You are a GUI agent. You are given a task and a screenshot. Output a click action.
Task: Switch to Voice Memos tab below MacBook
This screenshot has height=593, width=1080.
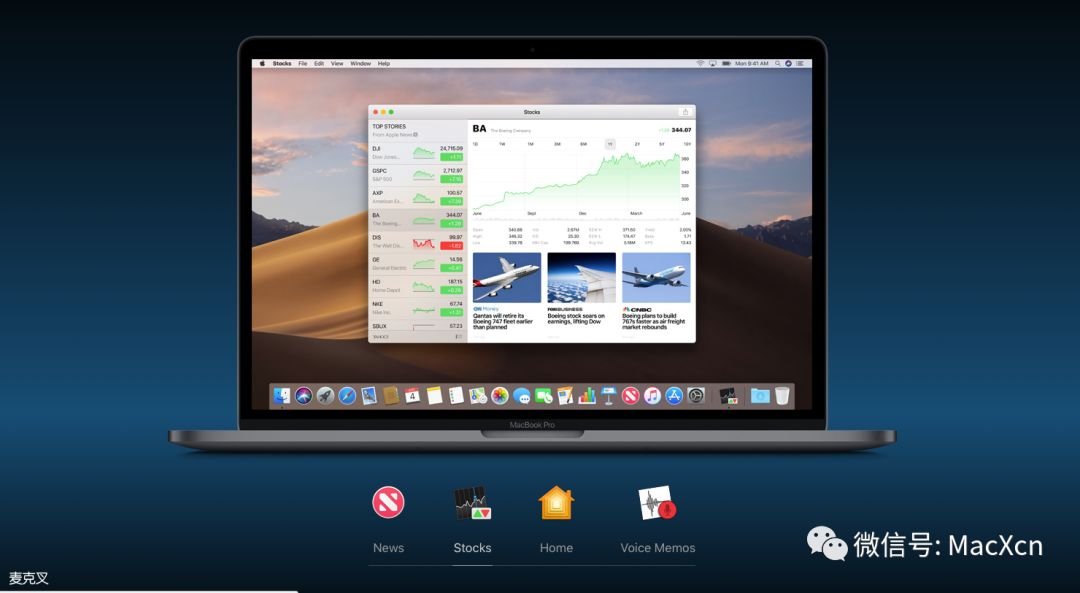[658, 520]
